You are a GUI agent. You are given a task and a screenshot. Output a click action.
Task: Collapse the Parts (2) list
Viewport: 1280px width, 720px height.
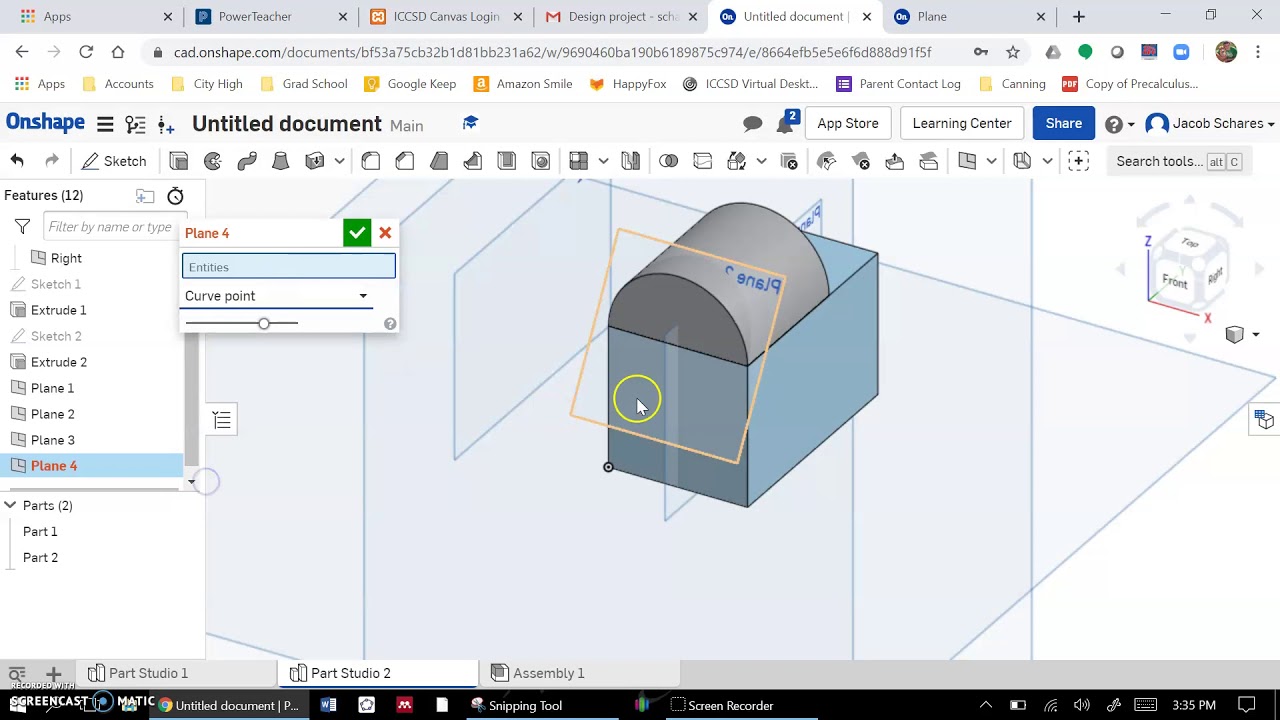point(10,506)
